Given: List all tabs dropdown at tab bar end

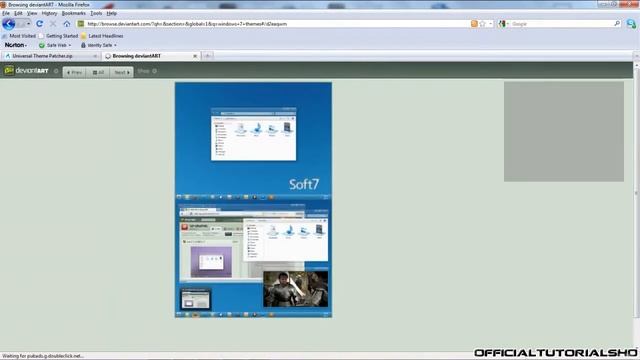Looking at the screenshot, I should (636, 56).
